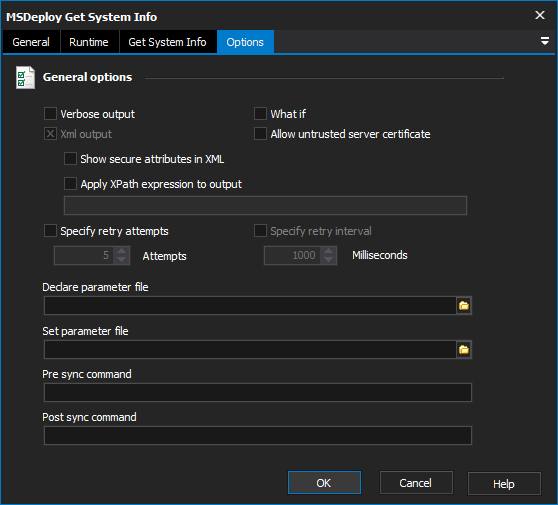Browse for Set parameter file folder icon
The width and height of the screenshot is (558, 505).
click(x=464, y=349)
